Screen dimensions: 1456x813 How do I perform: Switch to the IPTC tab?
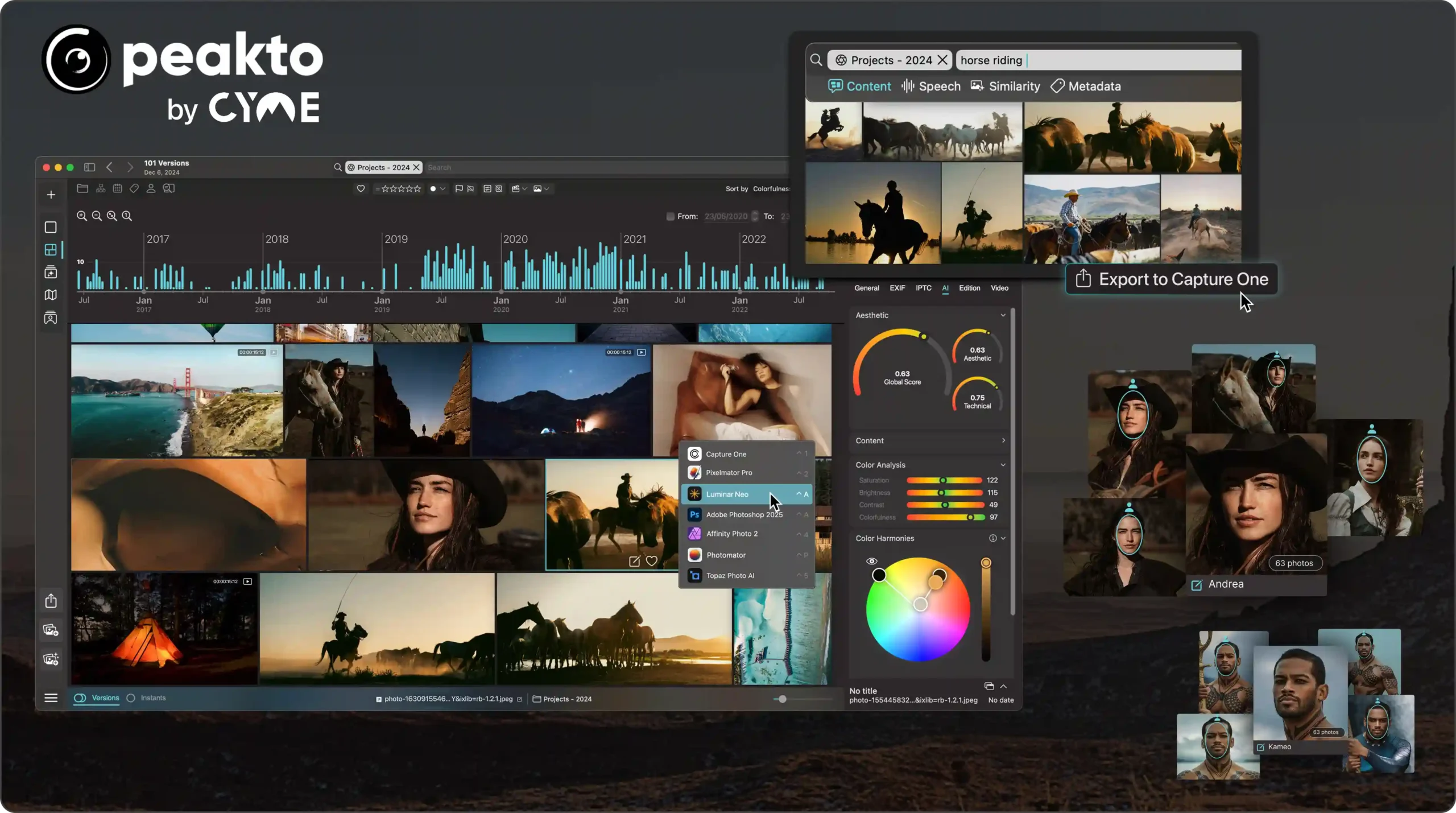pyautogui.click(x=923, y=288)
